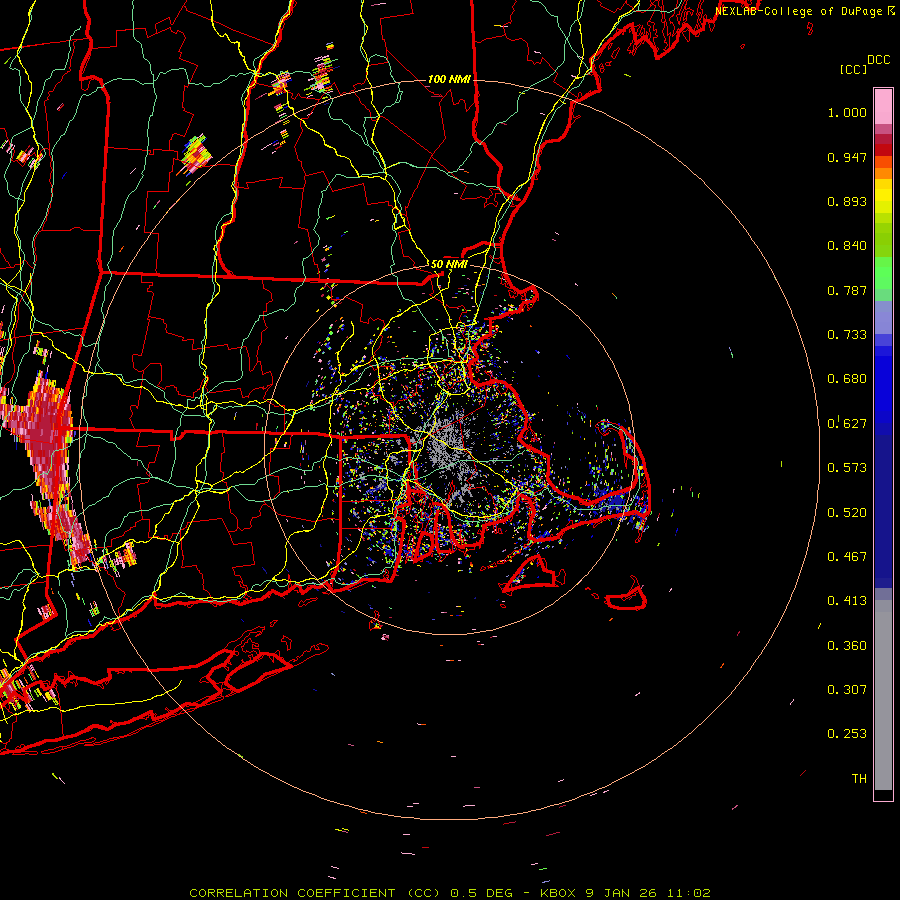The width and height of the screenshot is (900, 900).
Task: Click the 1.000 value on color scale
Action: (x=847, y=112)
